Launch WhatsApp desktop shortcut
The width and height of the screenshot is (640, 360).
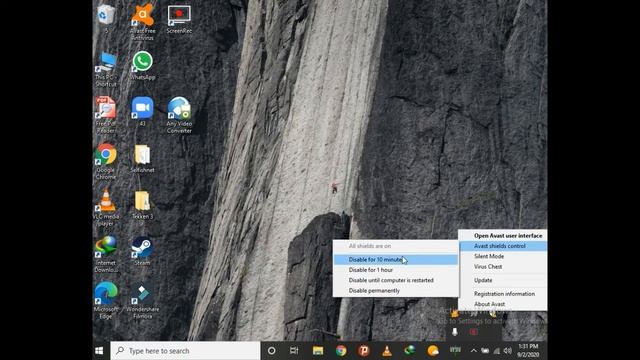tap(142, 65)
